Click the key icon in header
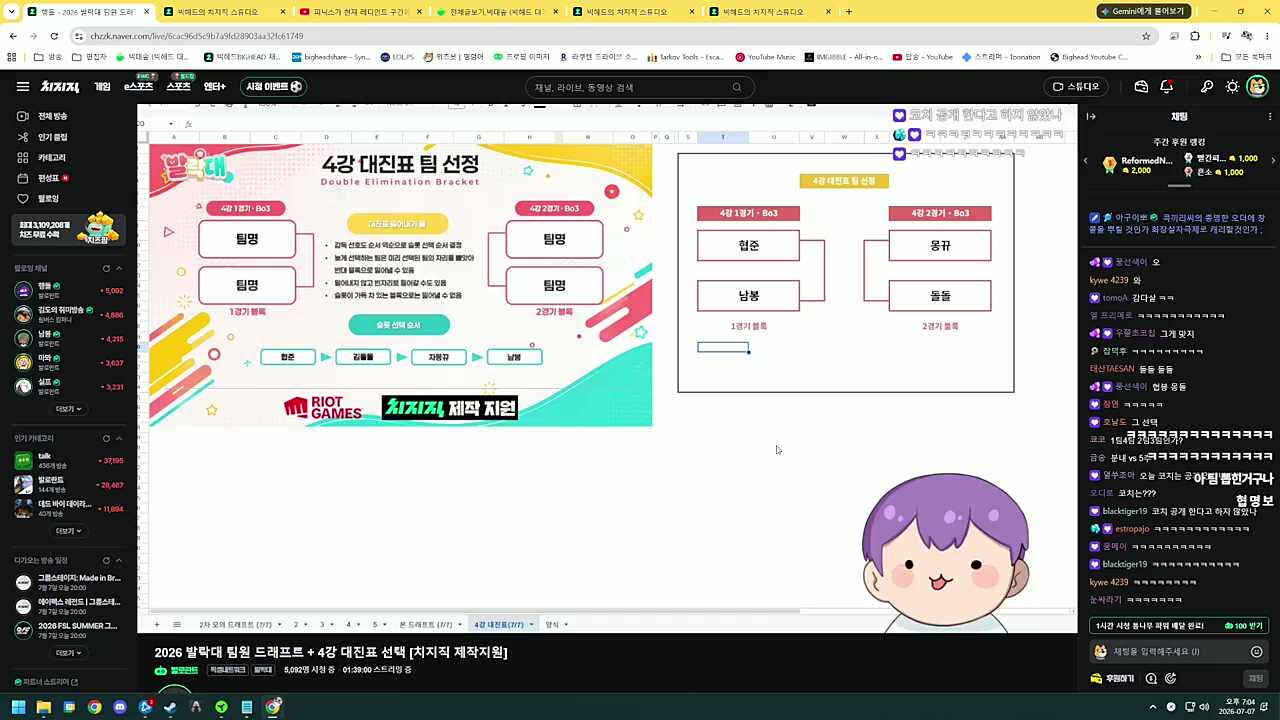 (x=1207, y=87)
